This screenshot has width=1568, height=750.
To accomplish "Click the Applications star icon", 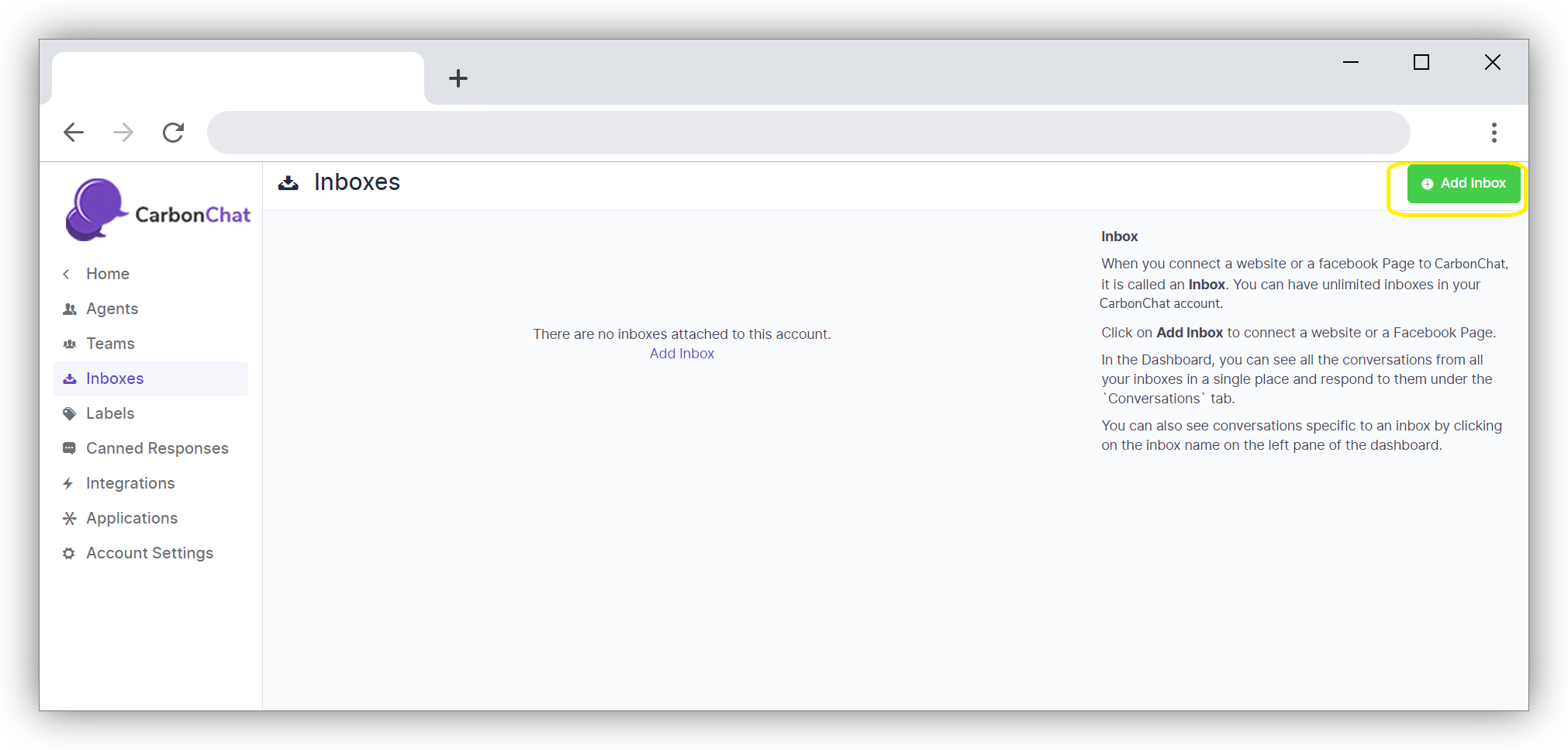I will 70,518.
